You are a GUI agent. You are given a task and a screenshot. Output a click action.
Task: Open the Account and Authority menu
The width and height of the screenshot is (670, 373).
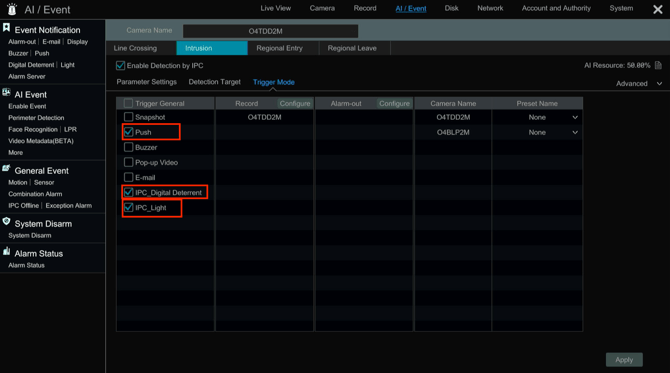(556, 8)
